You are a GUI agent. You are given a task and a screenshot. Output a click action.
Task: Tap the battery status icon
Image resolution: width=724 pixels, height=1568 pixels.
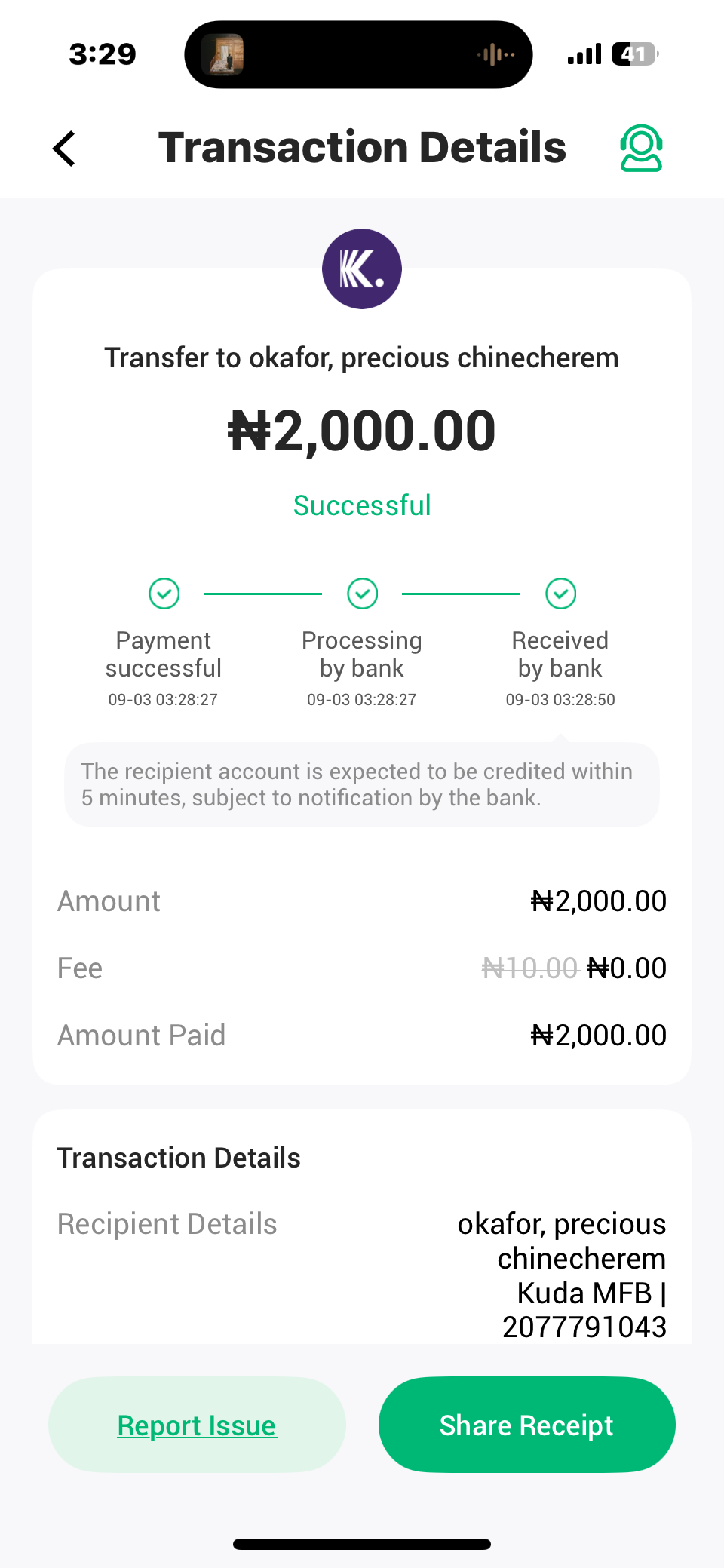pos(635,54)
